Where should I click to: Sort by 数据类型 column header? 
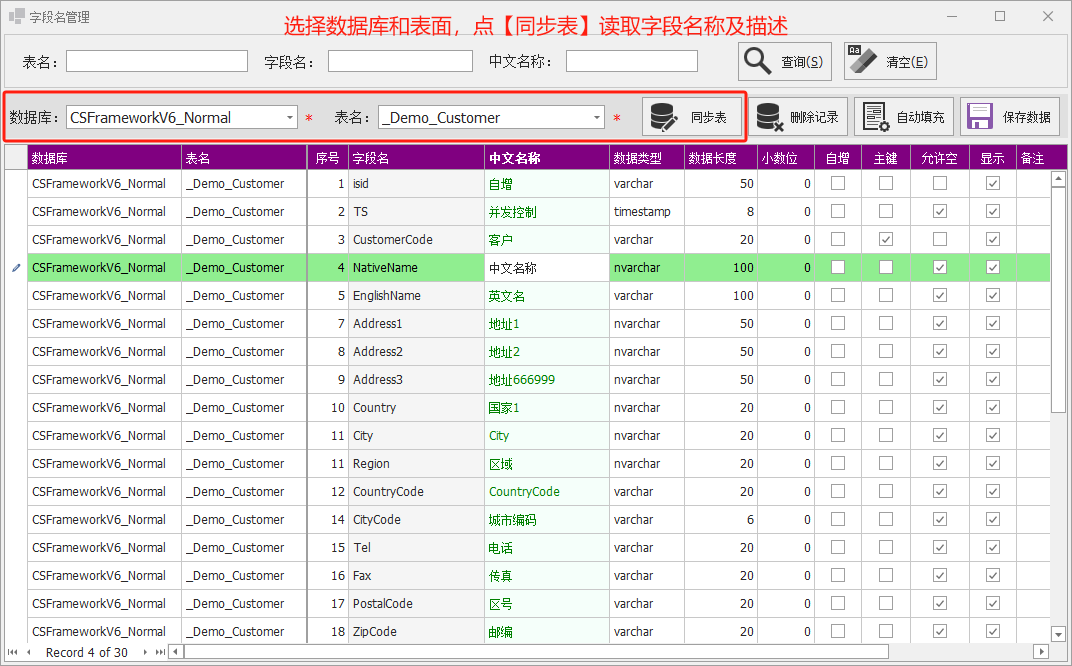pyautogui.click(x=647, y=158)
